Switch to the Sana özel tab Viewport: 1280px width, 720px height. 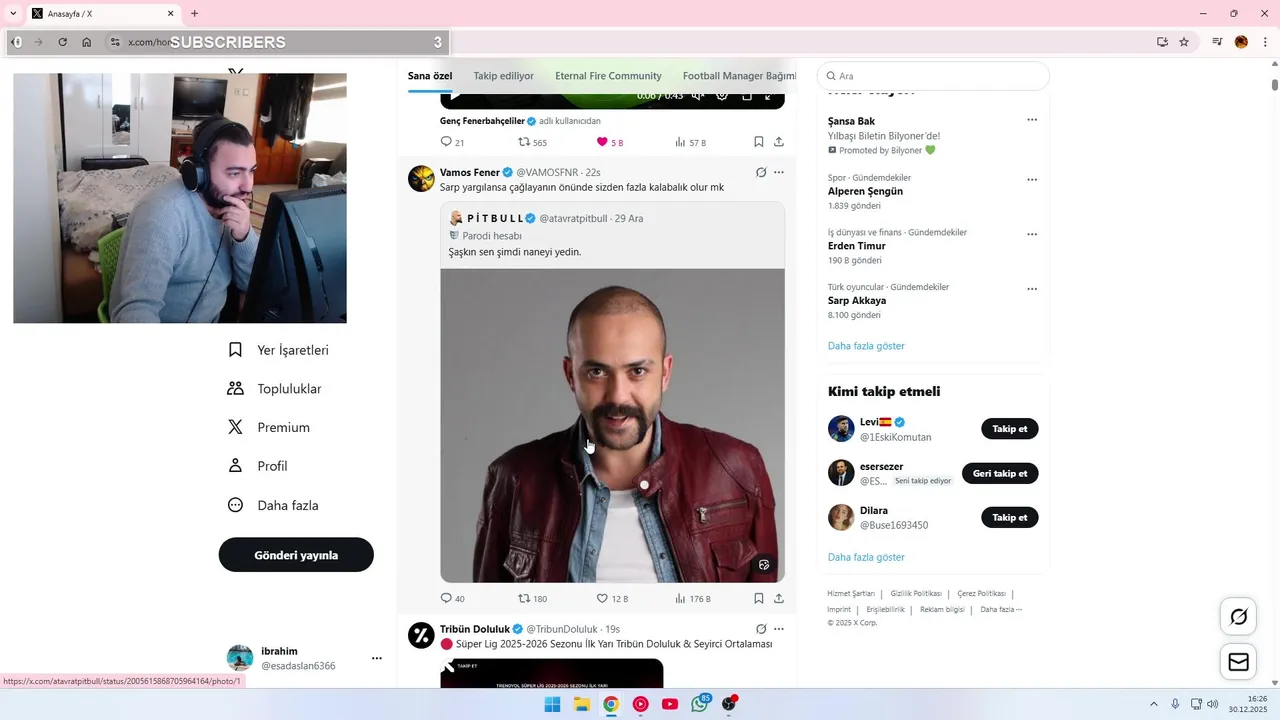pyautogui.click(x=430, y=76)
